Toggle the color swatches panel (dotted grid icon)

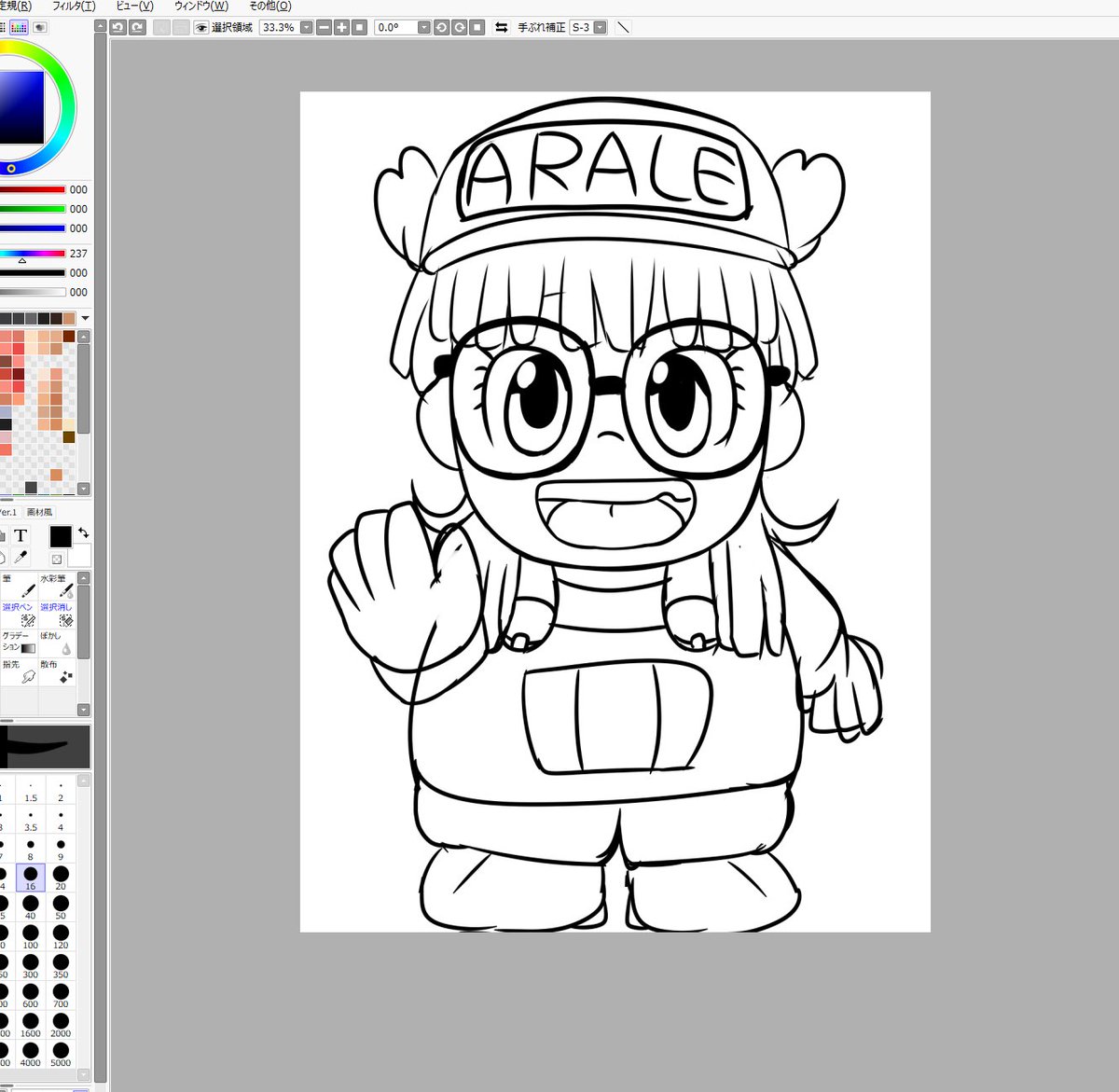click(x=19, y=27)
